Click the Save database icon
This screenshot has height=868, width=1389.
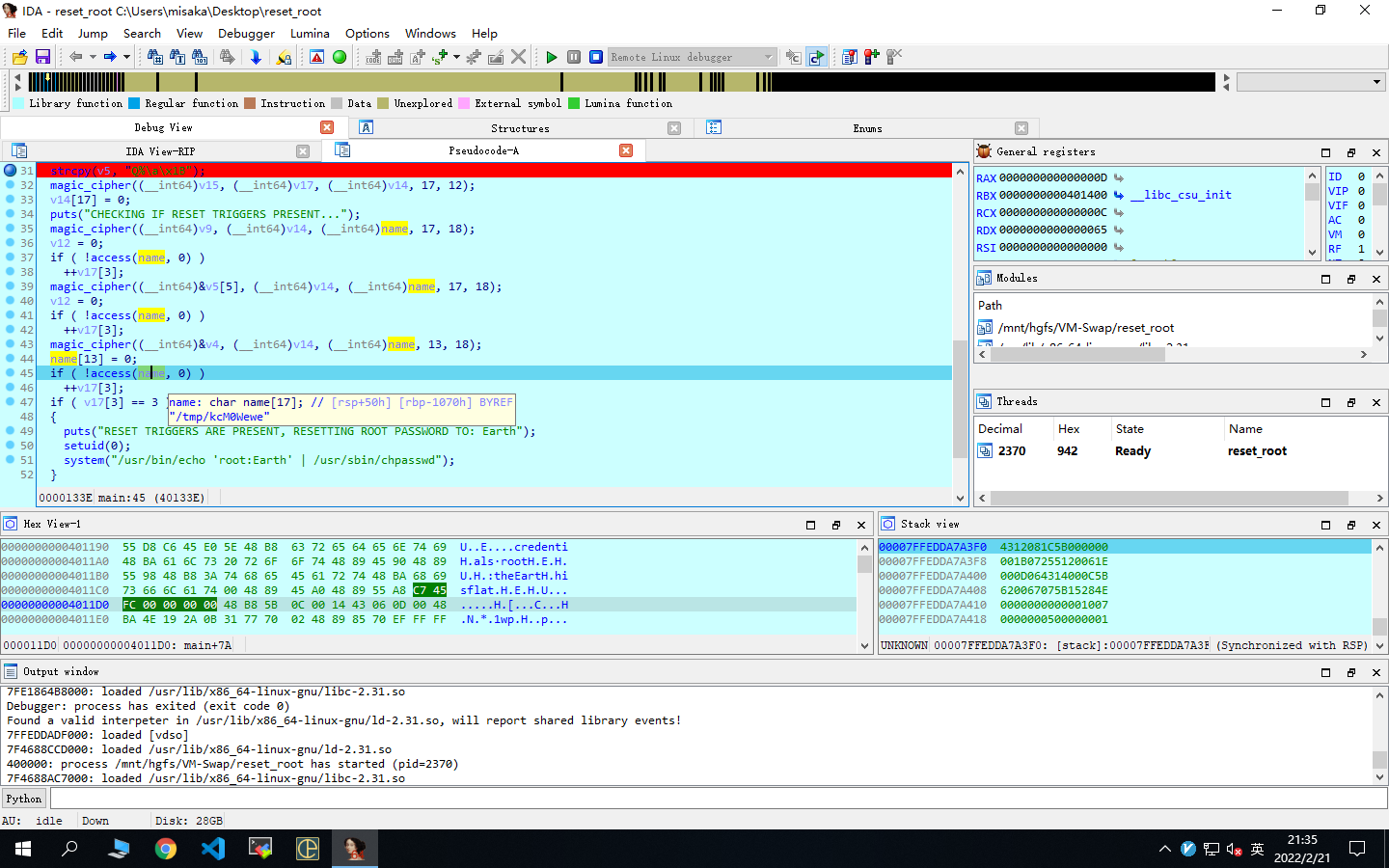(42, 58)
